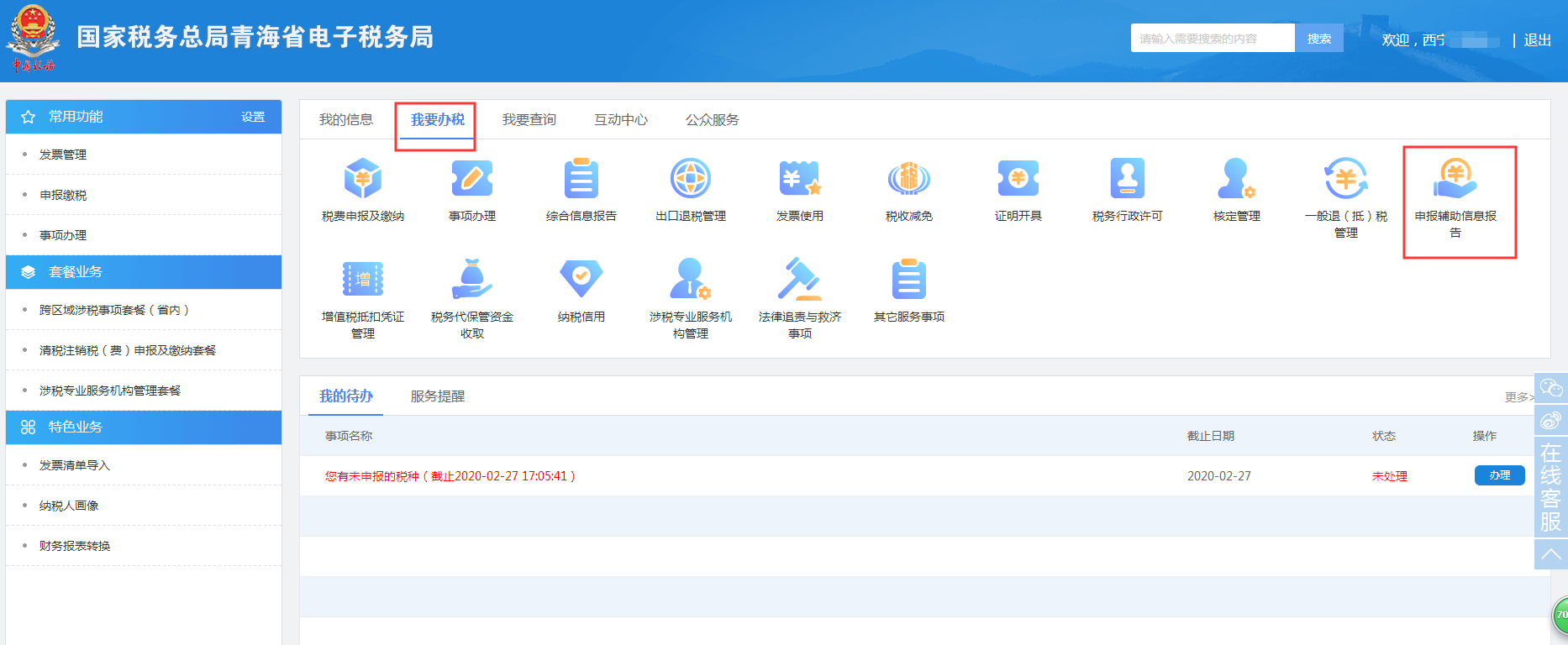Open 出口退税管理 globe icon
This screenshot has width=1568, height=645.
691,178
